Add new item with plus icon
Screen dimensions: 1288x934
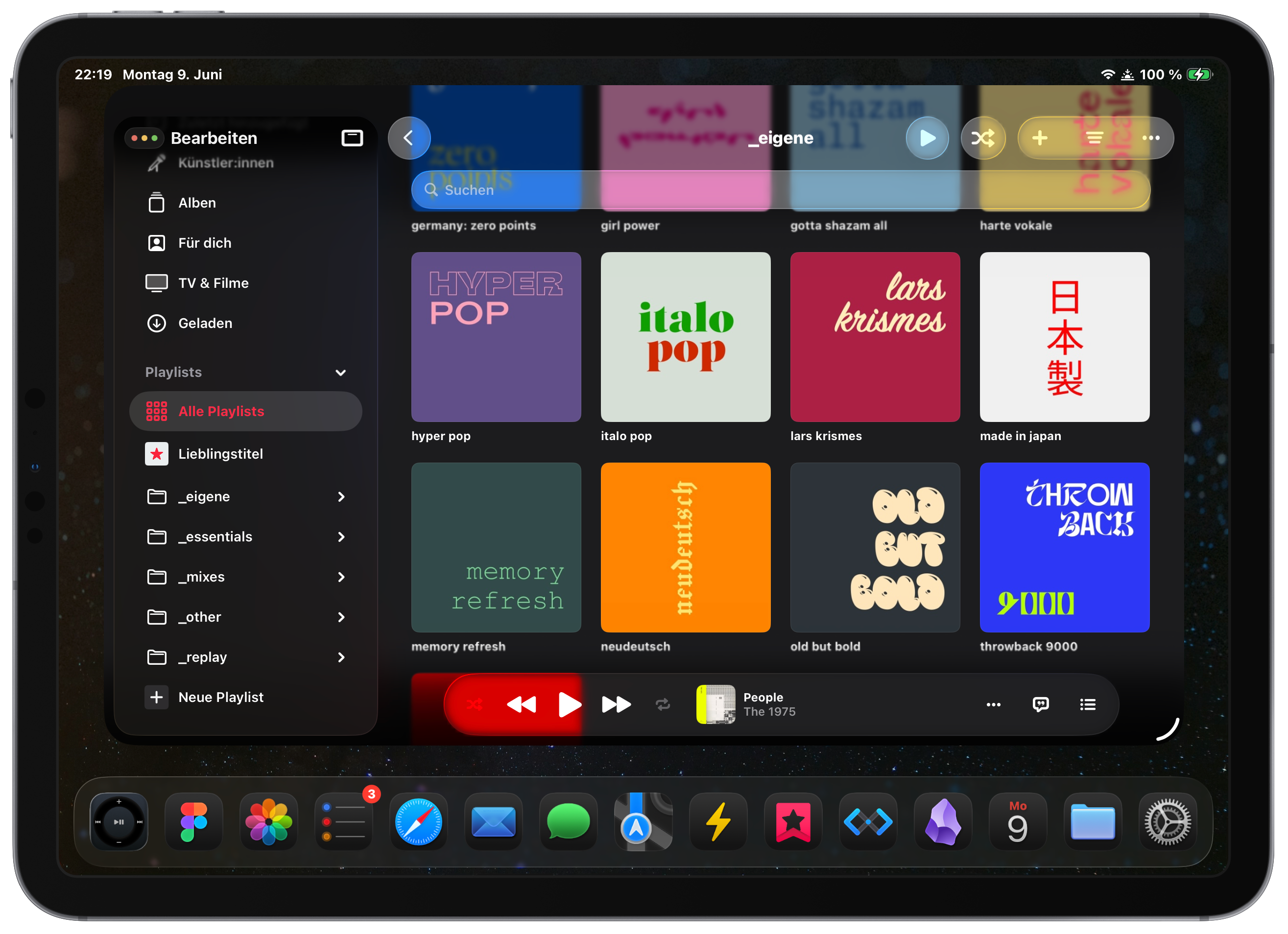tap(1039, 138)
